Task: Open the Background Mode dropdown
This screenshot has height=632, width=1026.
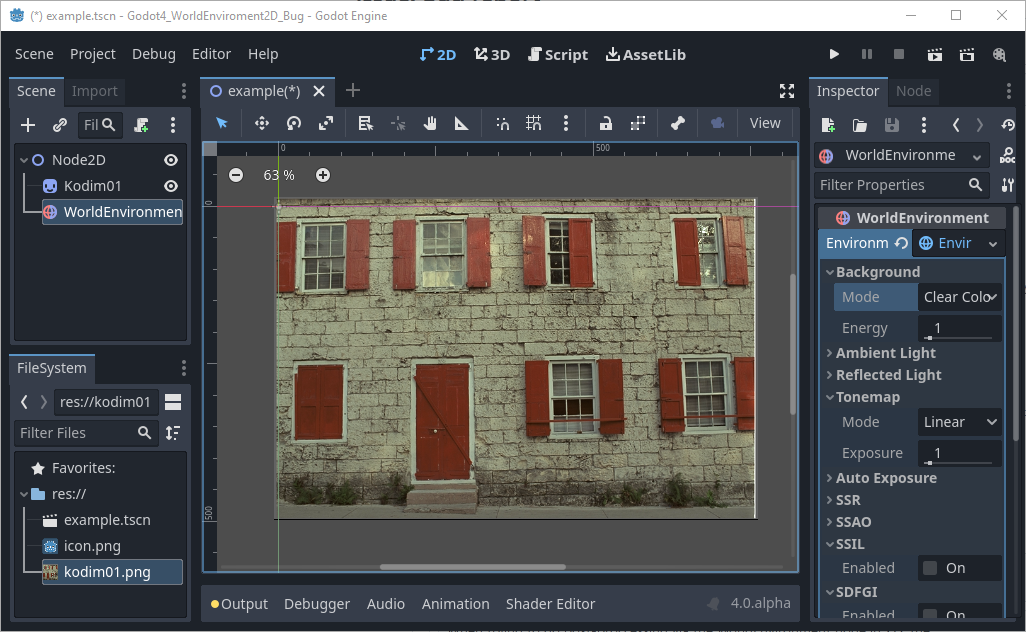Action: [x=959, y=296]
